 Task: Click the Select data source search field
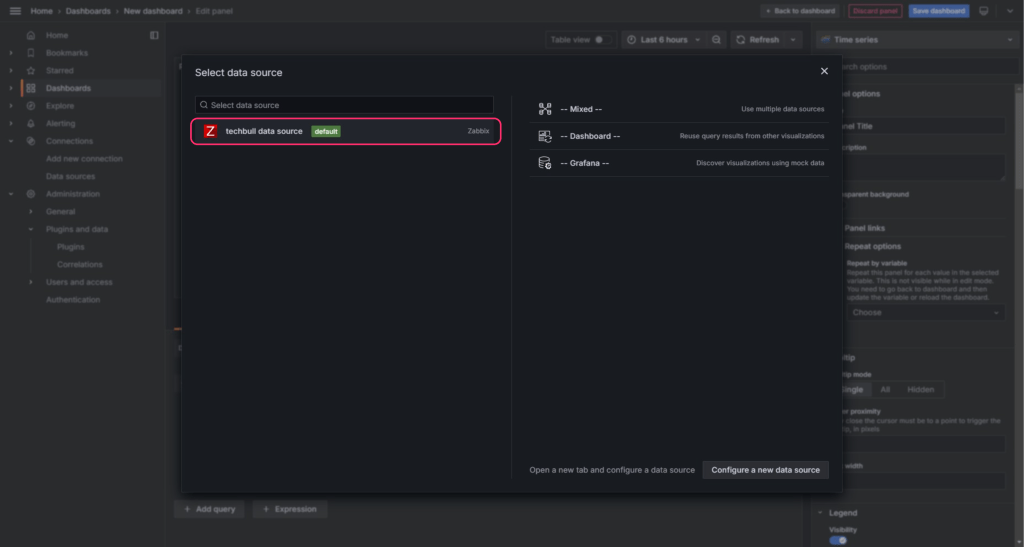pos(345,105)
